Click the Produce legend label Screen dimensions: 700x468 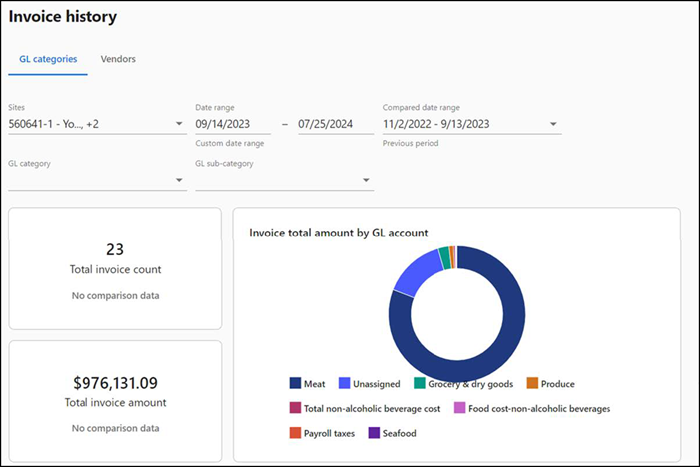(x=558, y=384)
